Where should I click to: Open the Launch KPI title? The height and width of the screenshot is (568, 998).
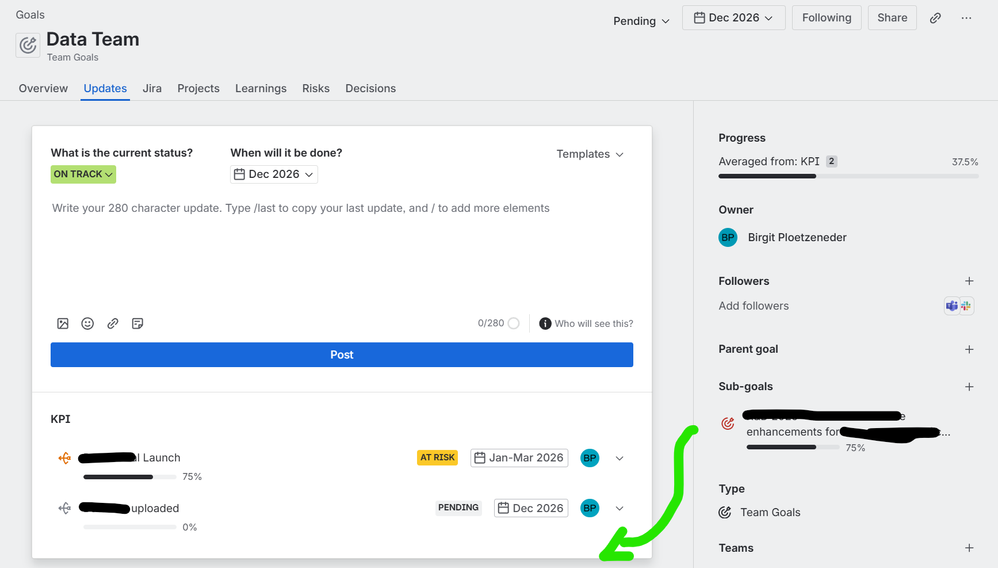tap(129, 458)
